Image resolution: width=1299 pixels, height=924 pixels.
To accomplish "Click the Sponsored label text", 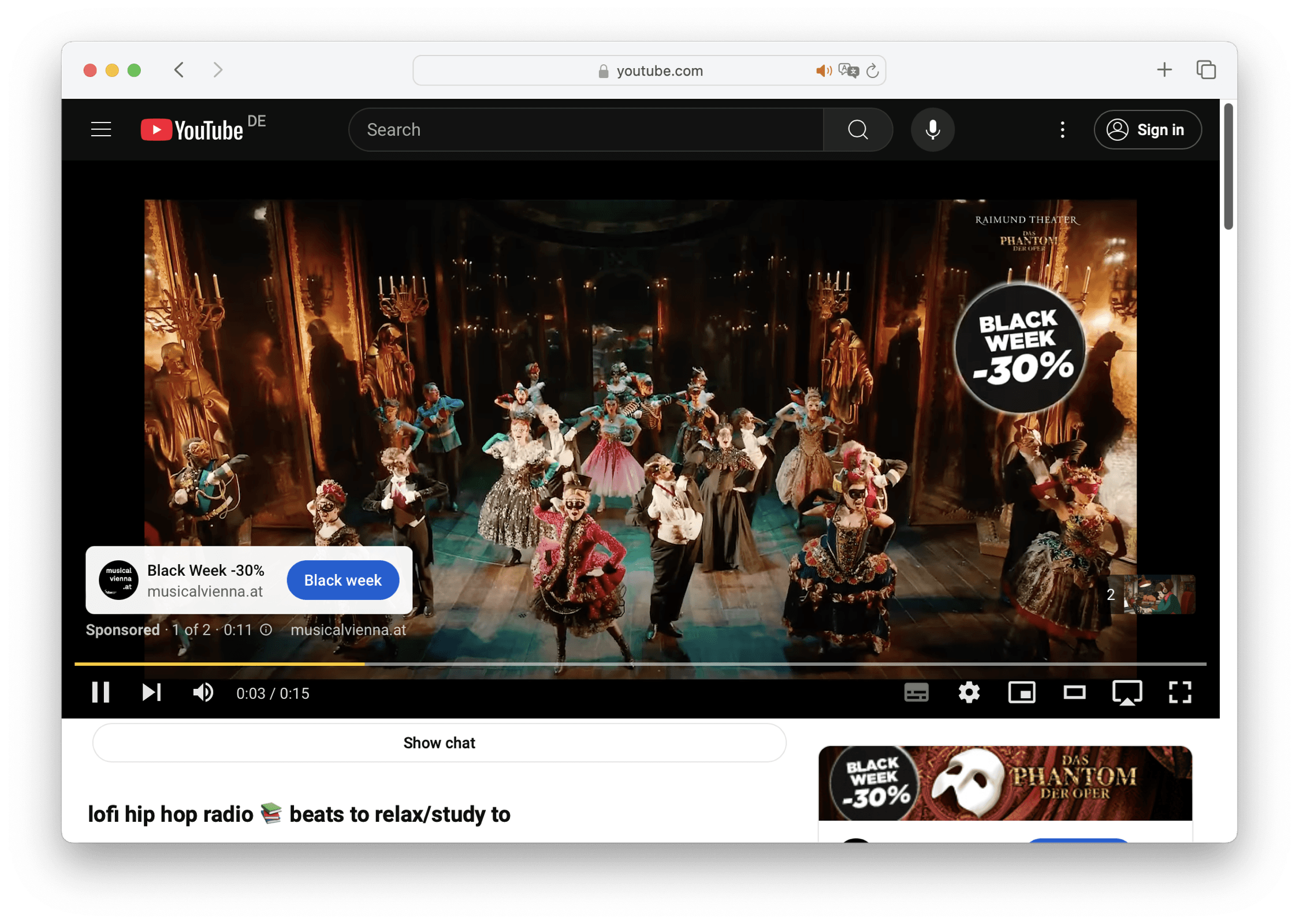I will tap(123, 629).
